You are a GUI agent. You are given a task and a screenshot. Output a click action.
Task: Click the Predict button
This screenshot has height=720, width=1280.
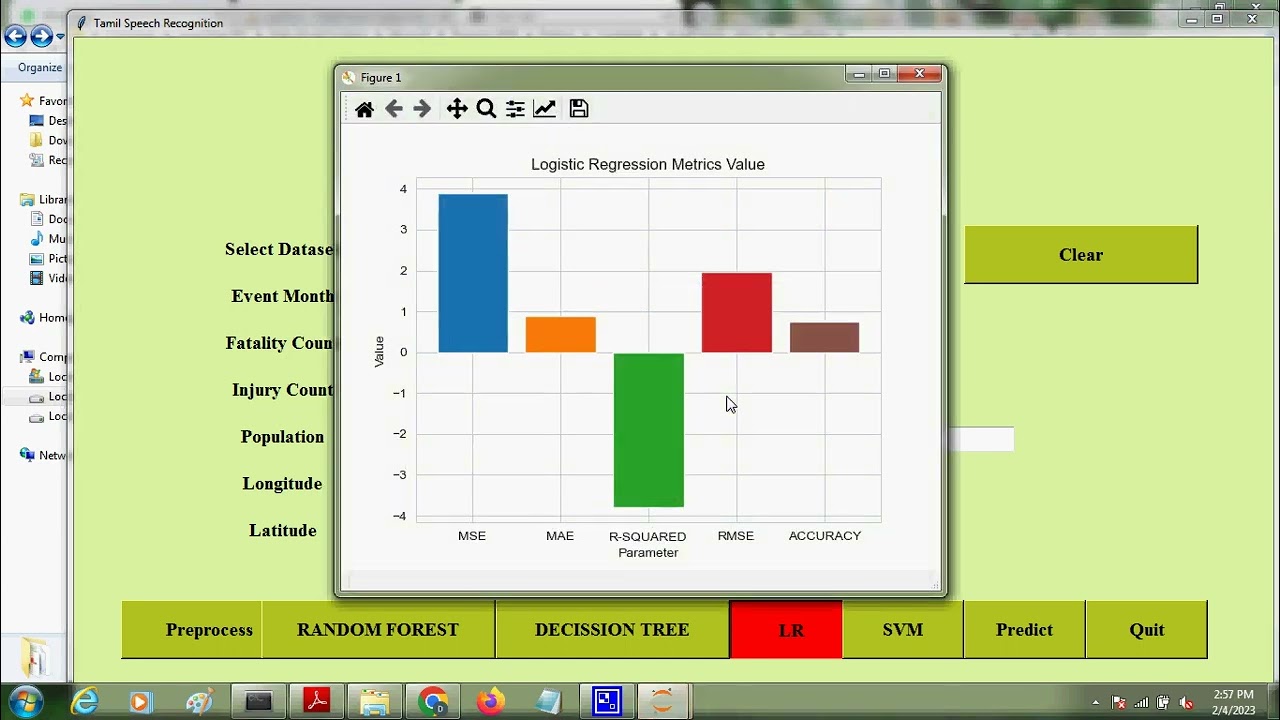pos(1024,630)
